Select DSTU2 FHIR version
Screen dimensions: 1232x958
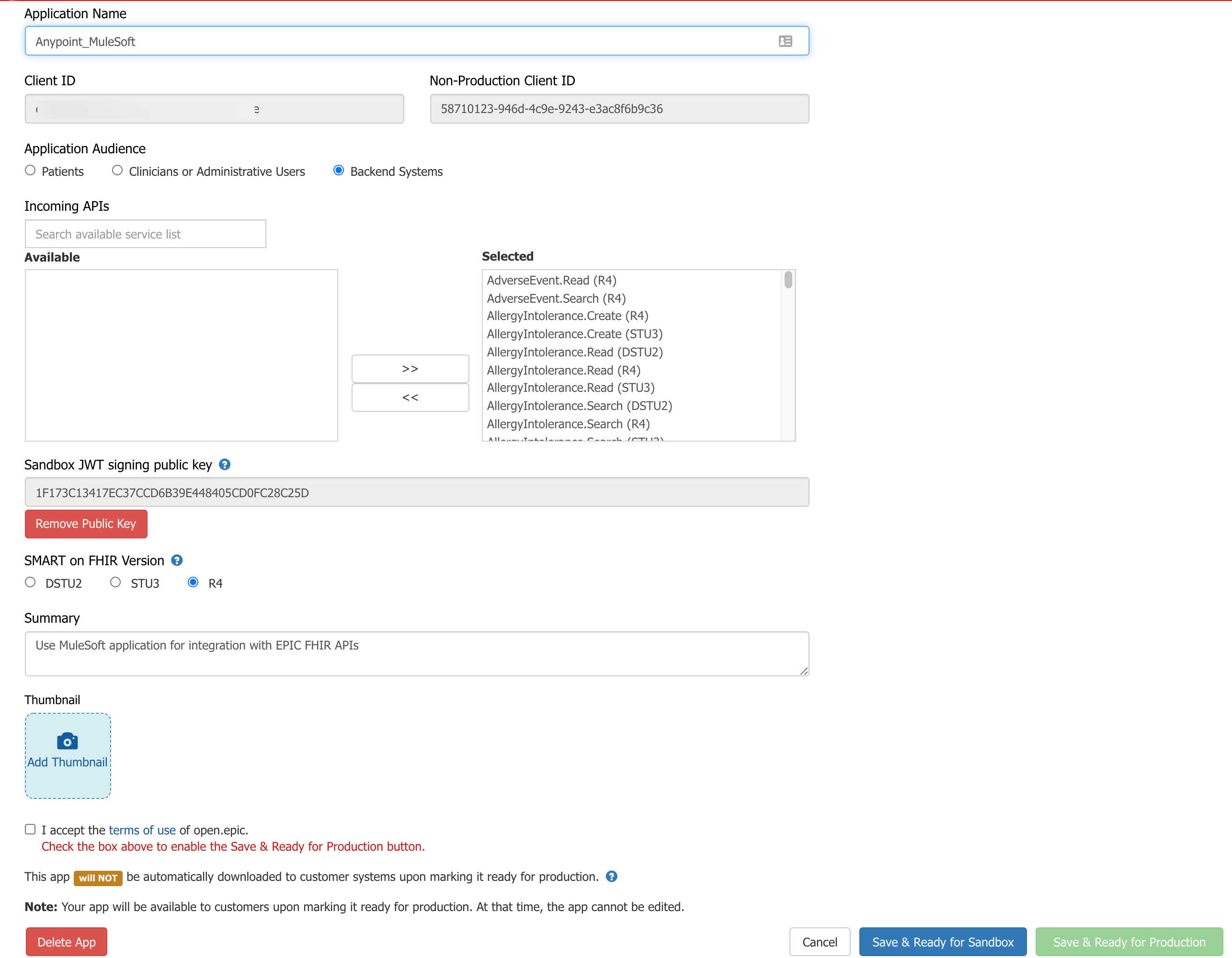31,582
